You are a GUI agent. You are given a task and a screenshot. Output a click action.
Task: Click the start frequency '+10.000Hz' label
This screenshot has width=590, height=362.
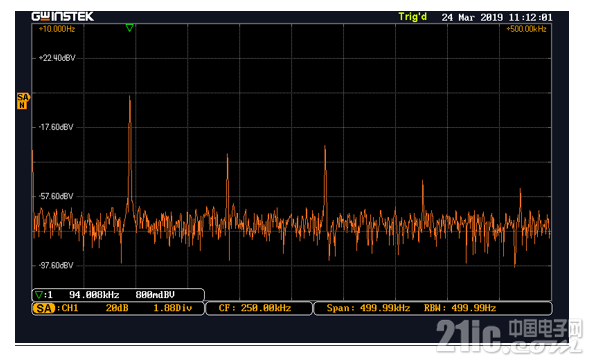(57, 29)
